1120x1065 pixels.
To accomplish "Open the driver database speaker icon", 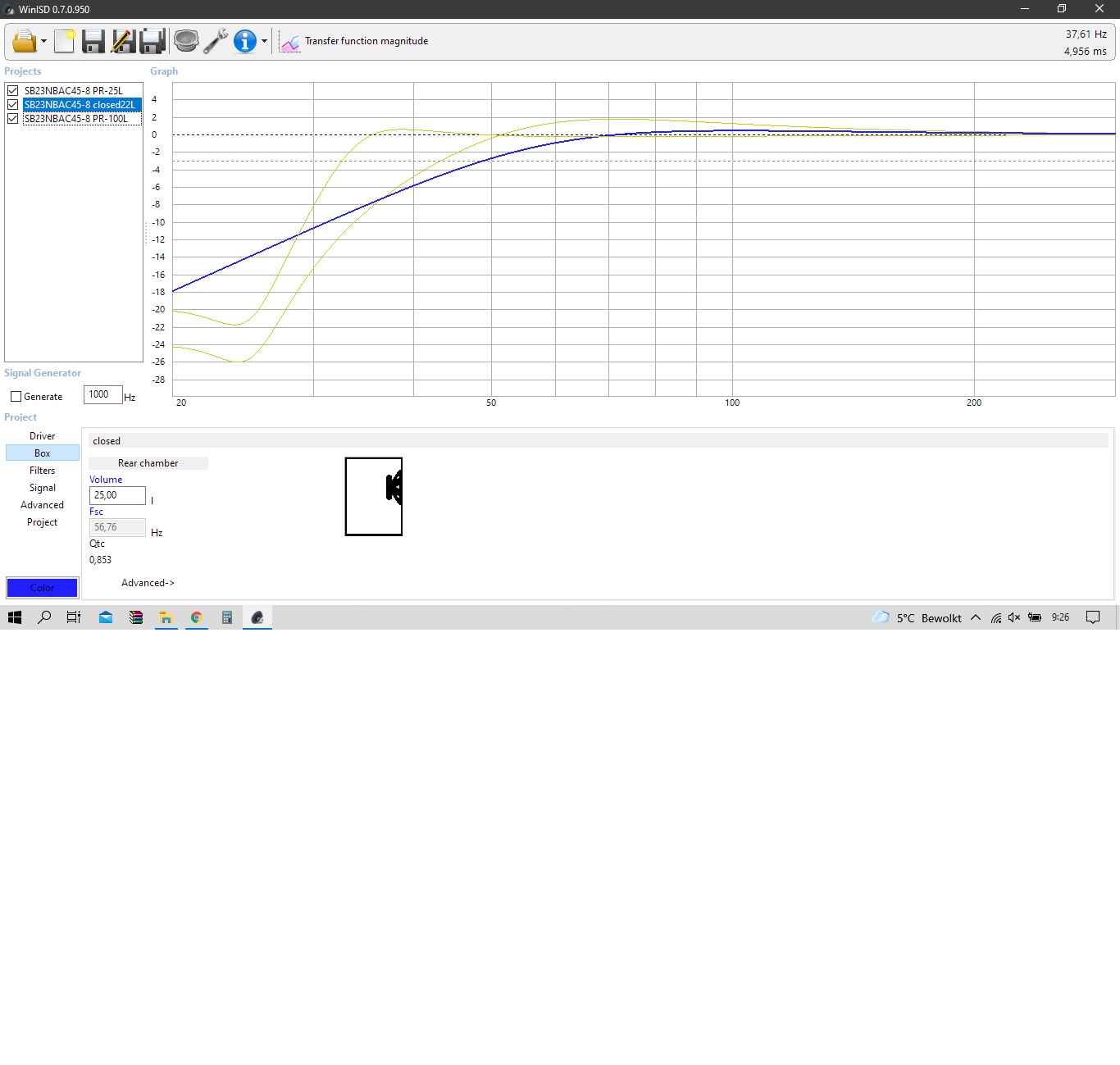I will [186, 41].
